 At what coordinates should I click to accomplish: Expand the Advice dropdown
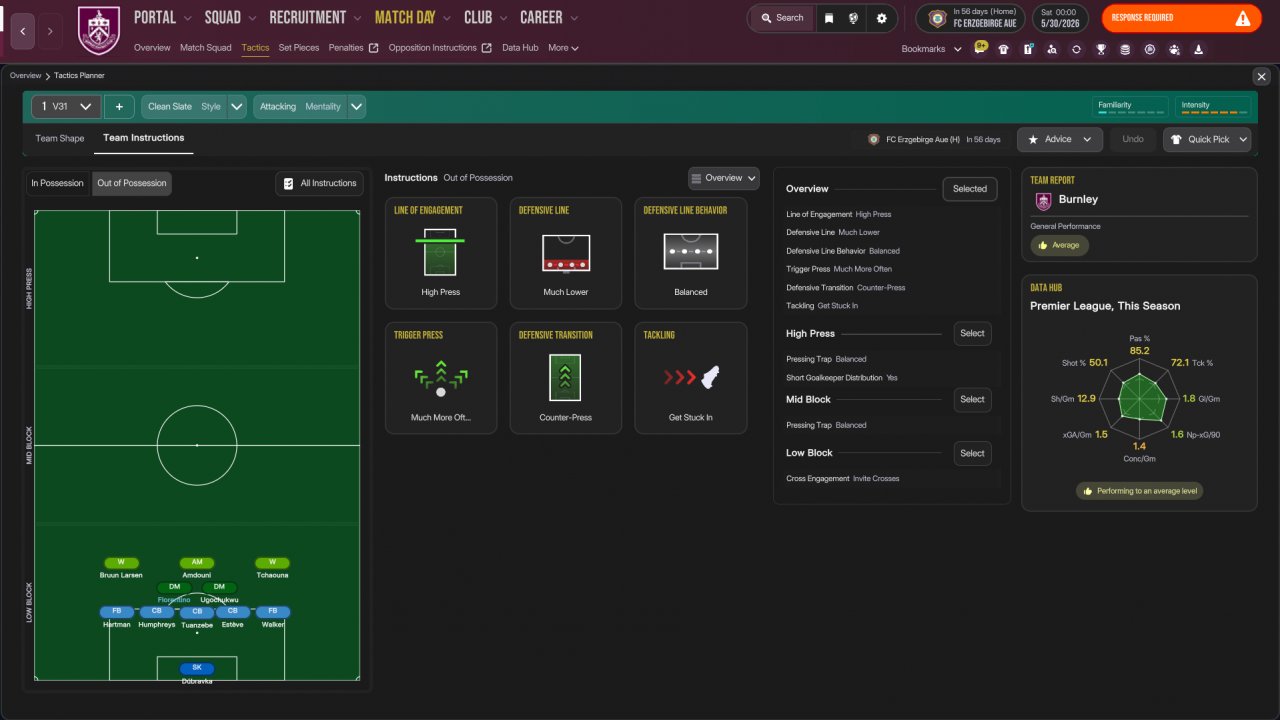click(x=1060, y=139)
